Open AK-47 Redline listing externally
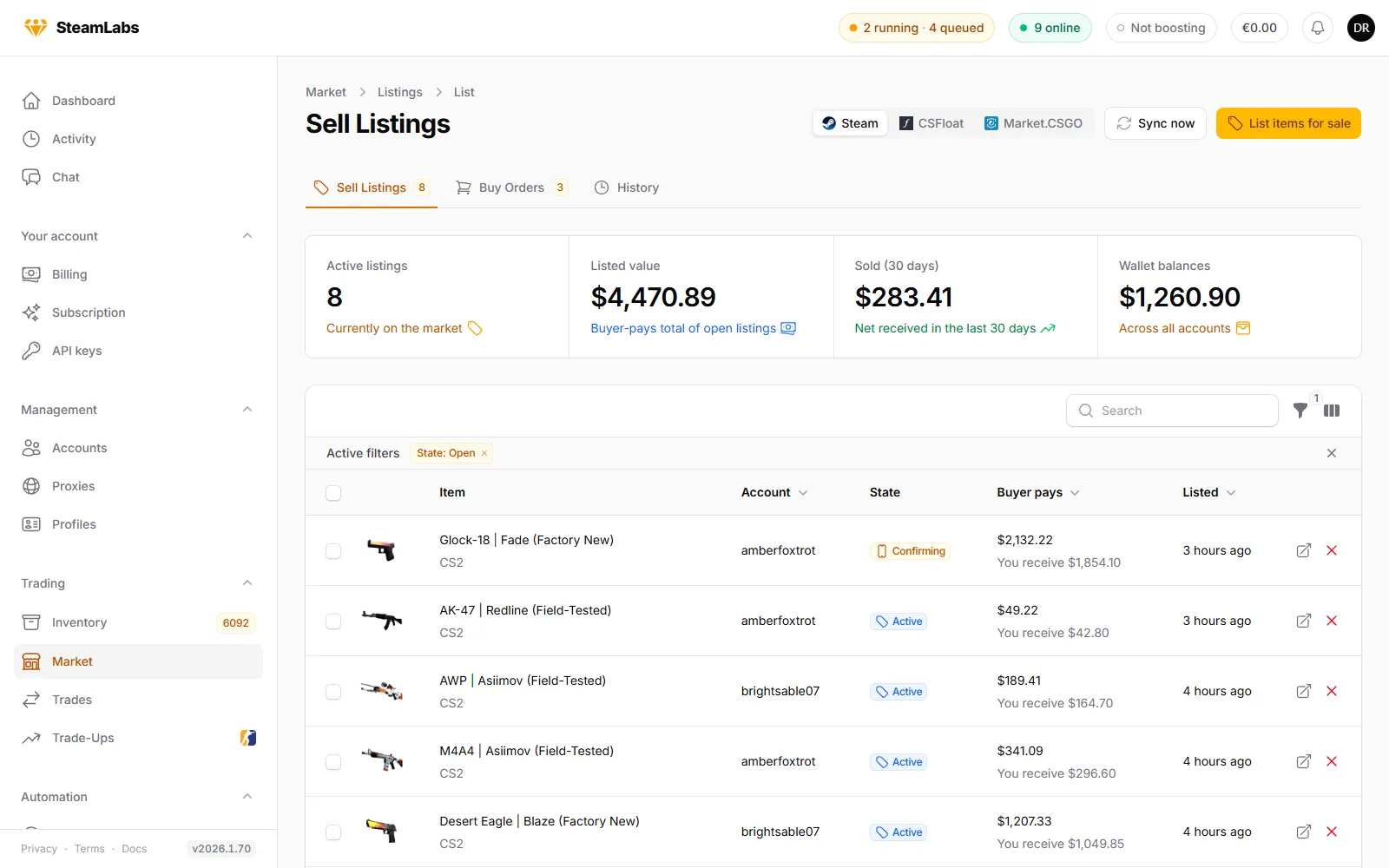The width and height of the screenshot is (1389, 868). (1304, 621)
